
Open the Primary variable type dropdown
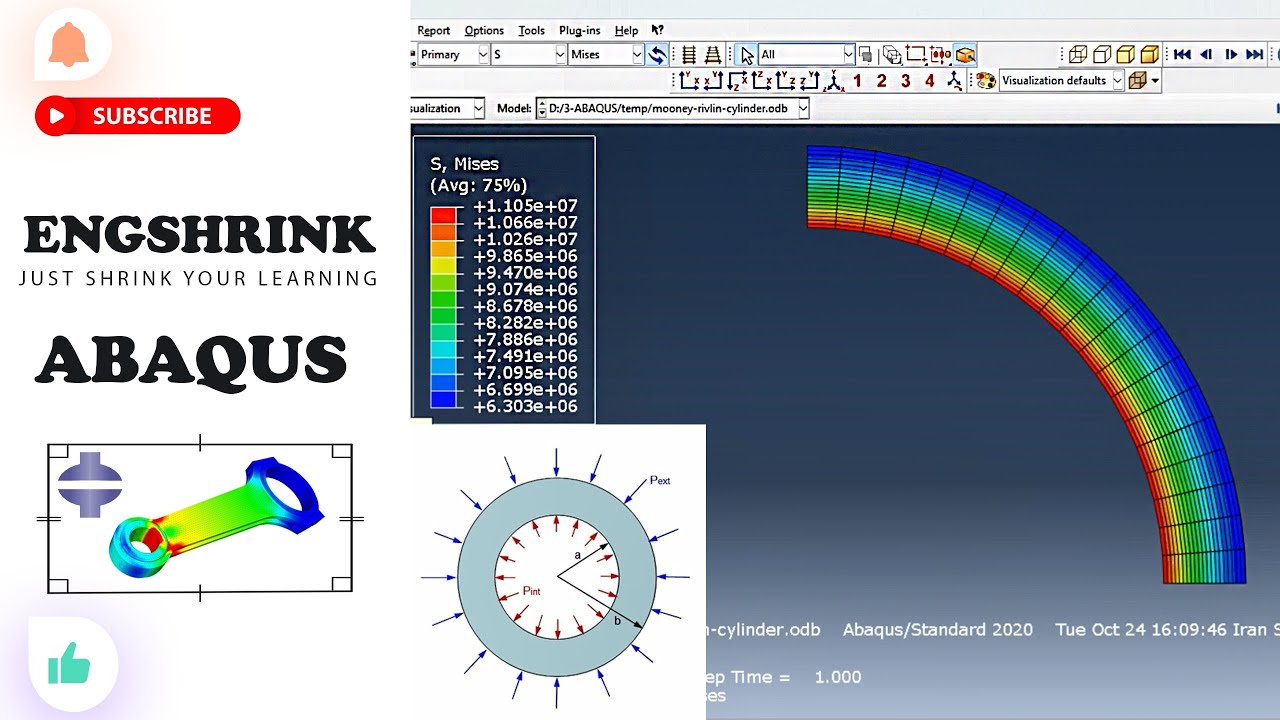click(x=453, y=54)
